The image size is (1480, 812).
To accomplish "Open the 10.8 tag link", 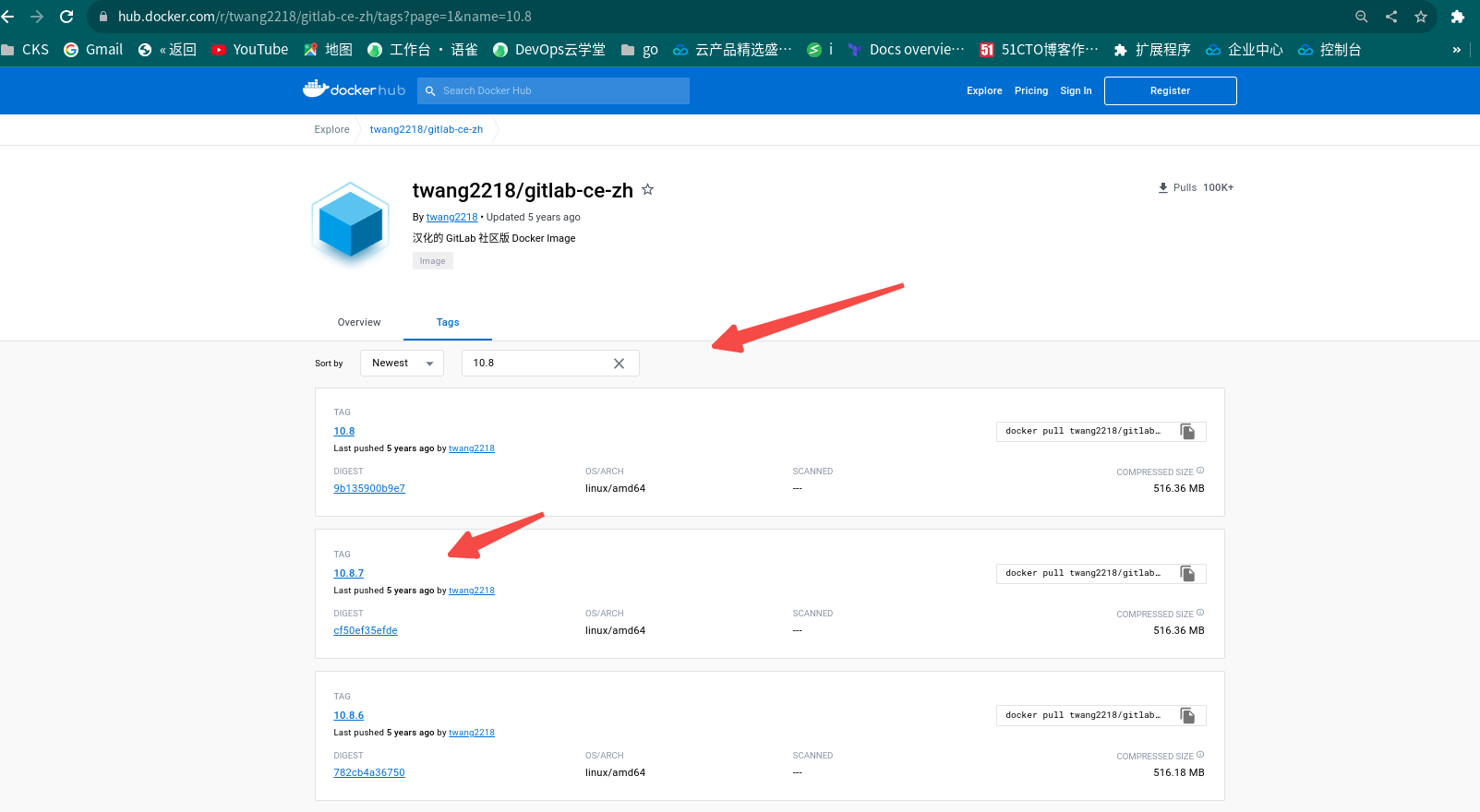I will 344,431.
